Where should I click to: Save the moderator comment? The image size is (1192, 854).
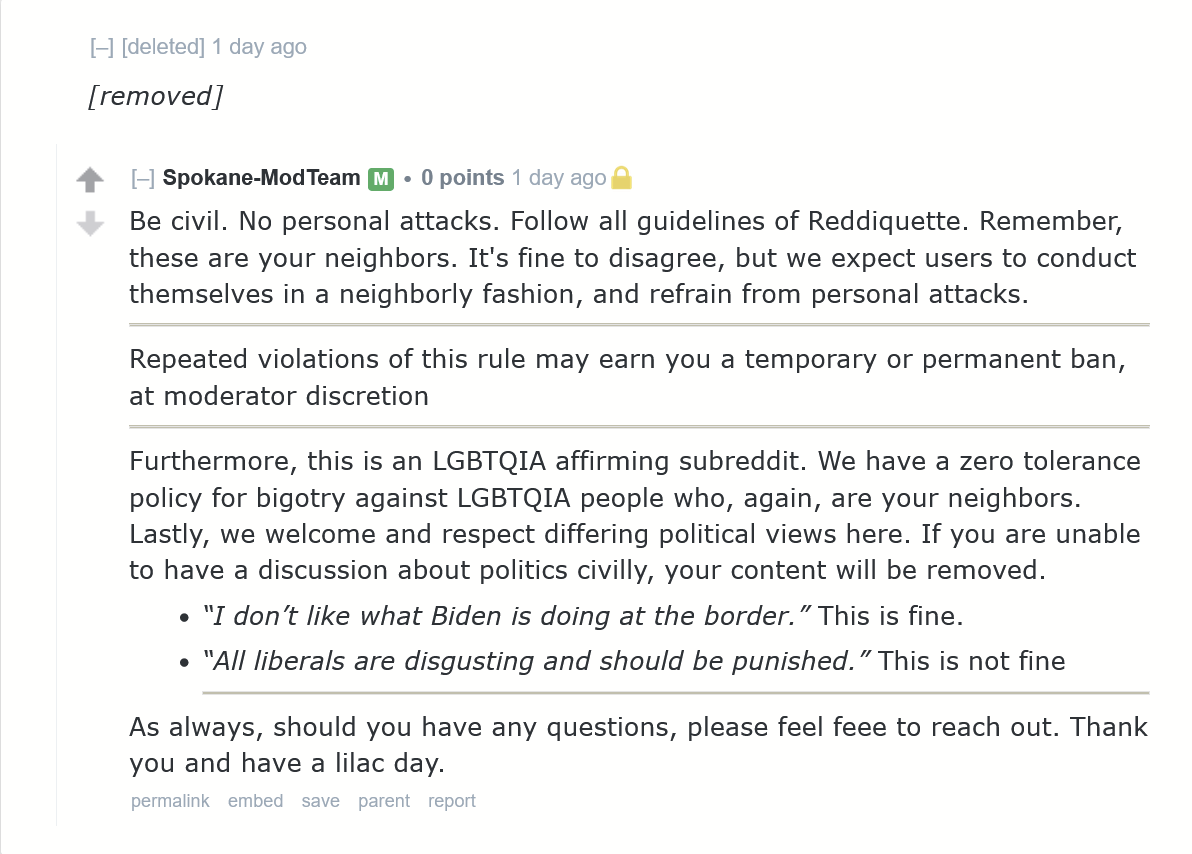coord(320,801)
